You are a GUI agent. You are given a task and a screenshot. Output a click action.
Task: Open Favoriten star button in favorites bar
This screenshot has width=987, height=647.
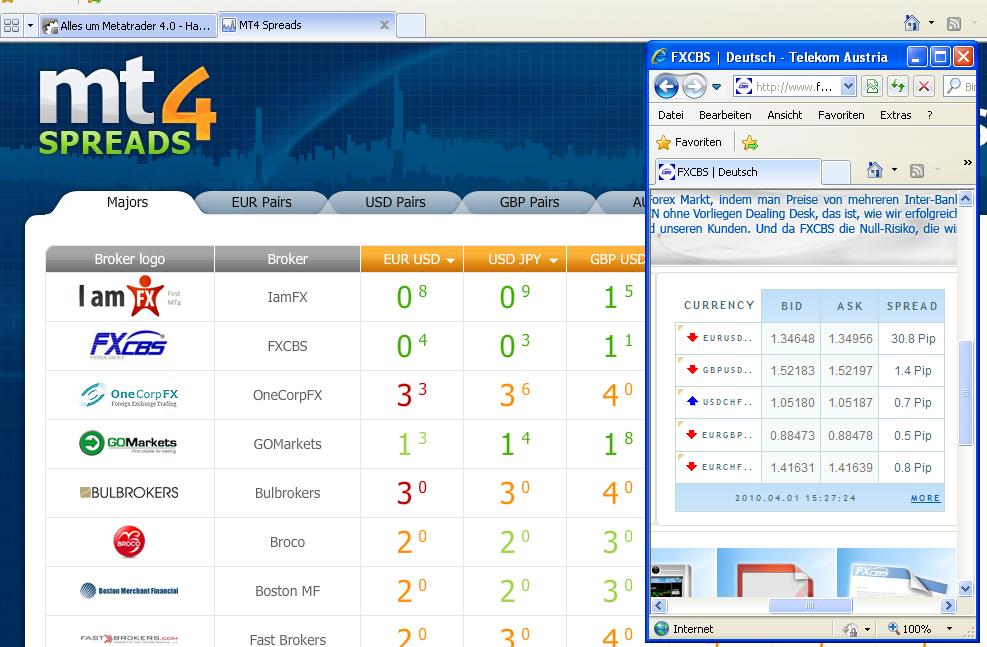tap(688, 142)
